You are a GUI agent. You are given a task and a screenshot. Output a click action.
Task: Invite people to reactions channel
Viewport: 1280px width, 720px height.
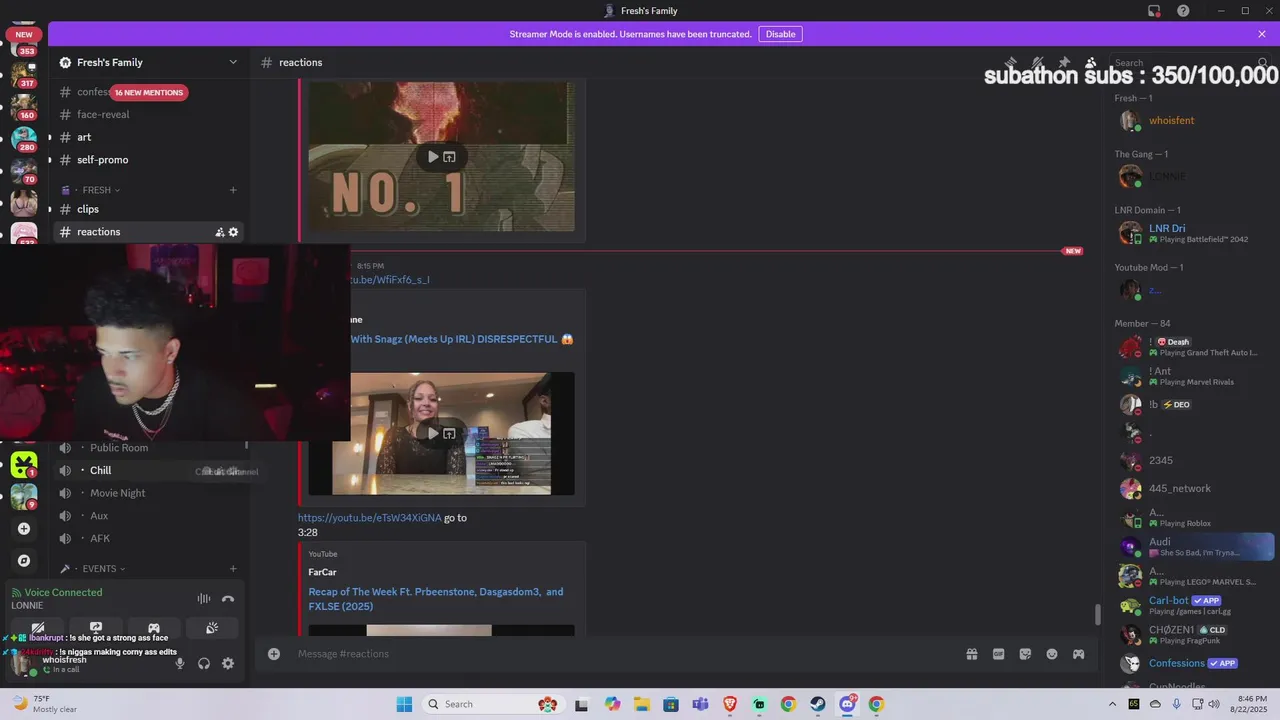[x=219, y=232]
